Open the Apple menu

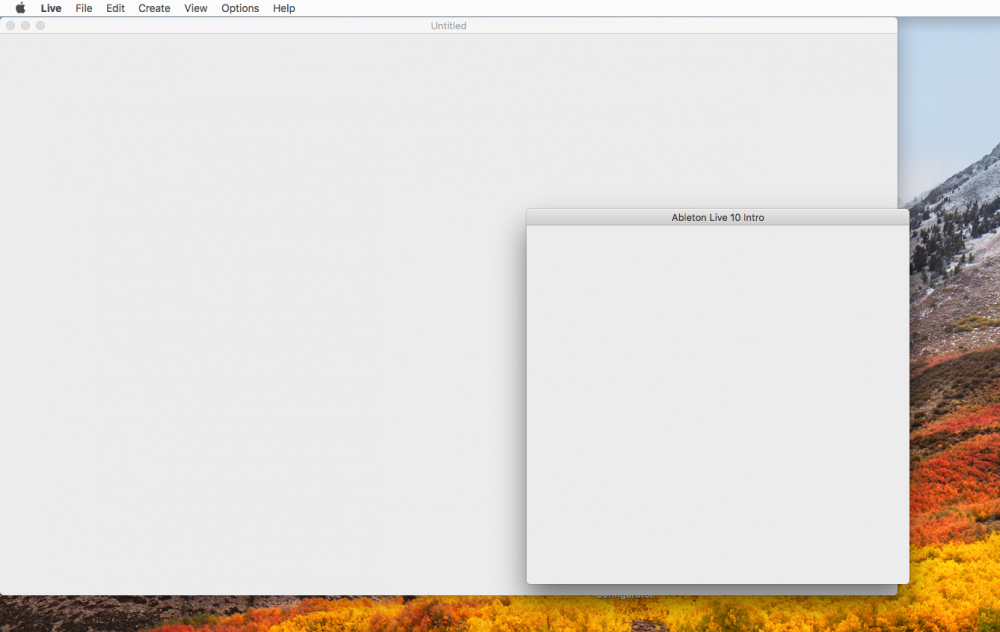pos(20,8)
